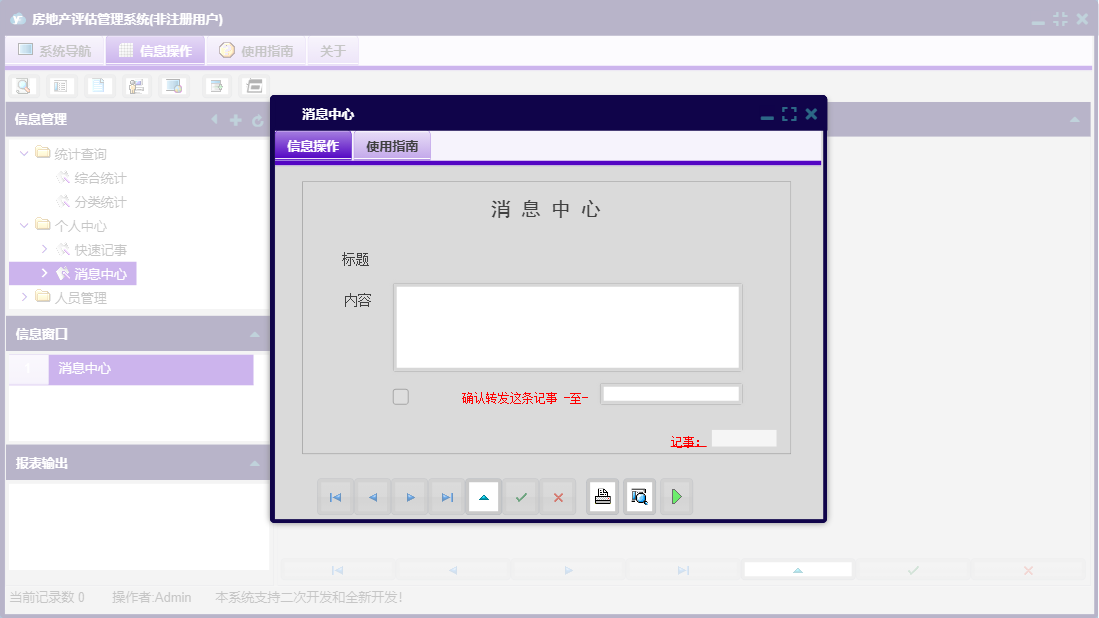Expand the 人员管理 folder in the tree

[23, 297]
